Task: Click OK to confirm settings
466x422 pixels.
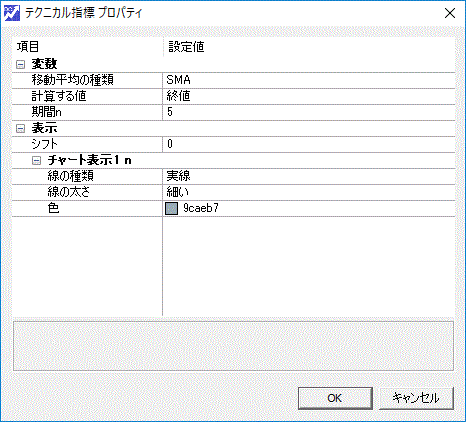Action: [x=335, y=398]
